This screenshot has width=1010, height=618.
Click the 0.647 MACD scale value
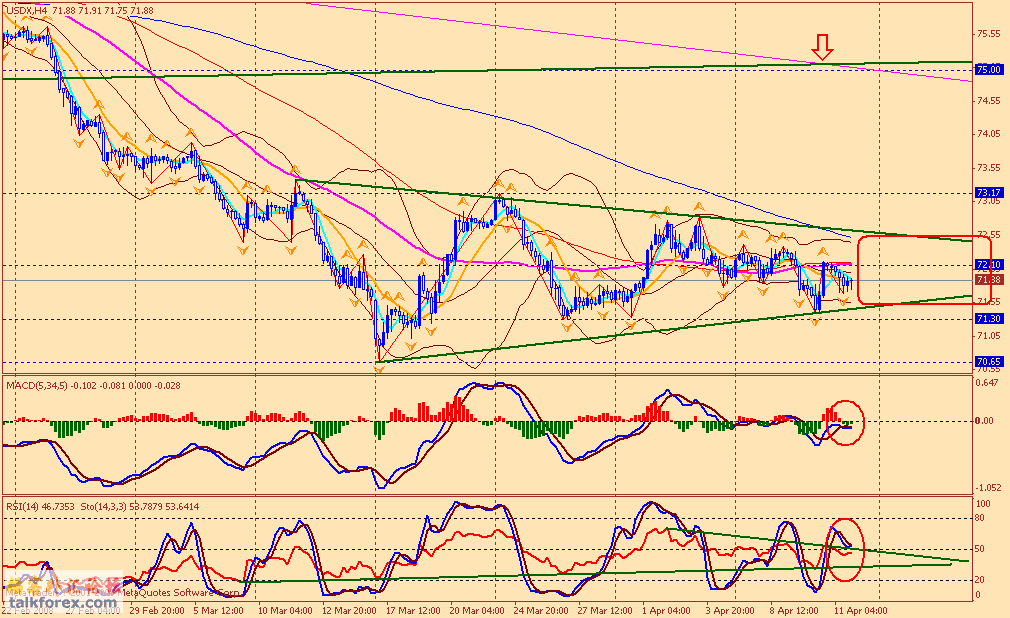click(988, 383)
